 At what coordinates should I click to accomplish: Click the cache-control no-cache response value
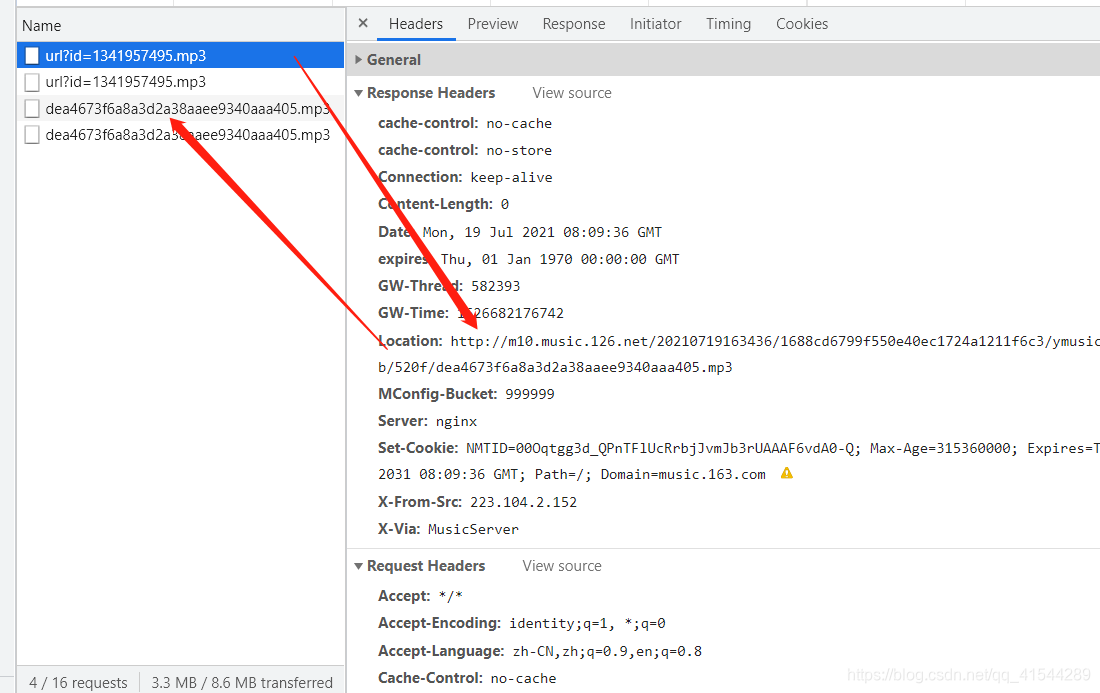(x=519, y=123)
